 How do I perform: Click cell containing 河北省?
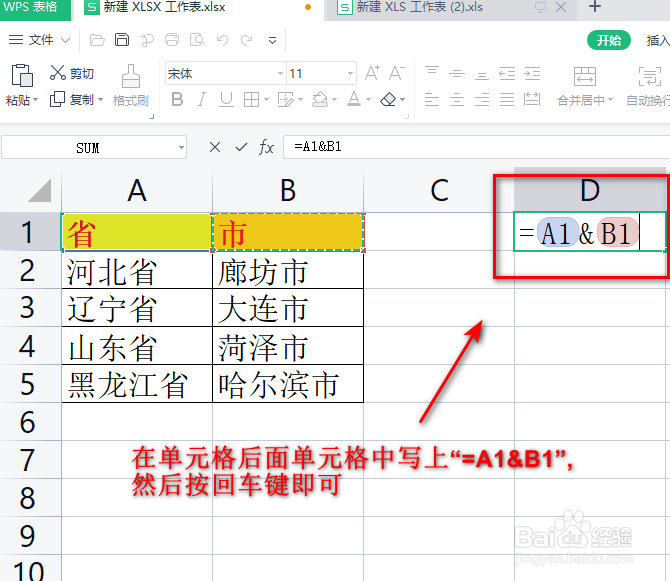pyautogui.click(x=137, y=271)
